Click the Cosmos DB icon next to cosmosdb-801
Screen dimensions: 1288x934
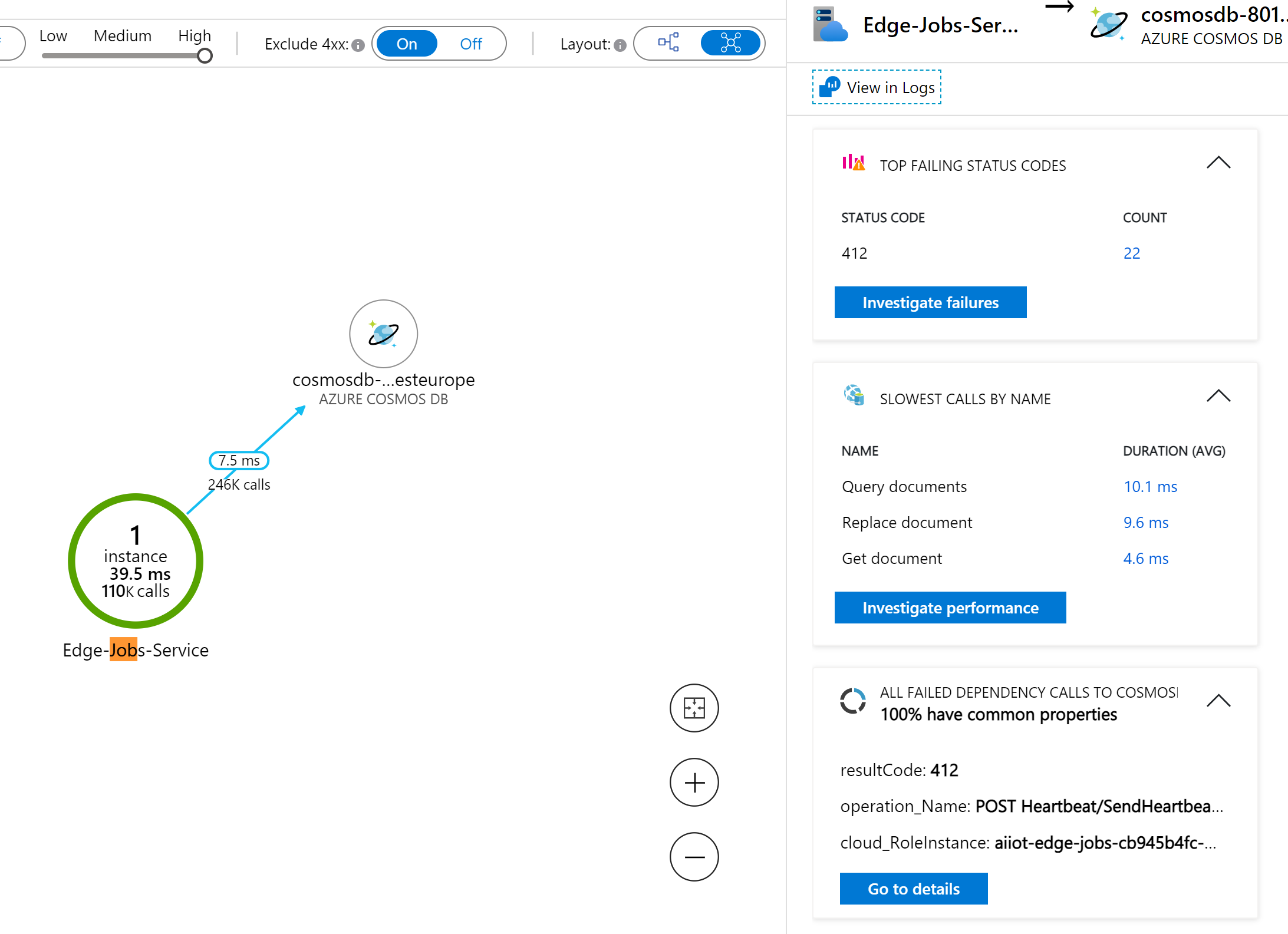[1108, 24]
